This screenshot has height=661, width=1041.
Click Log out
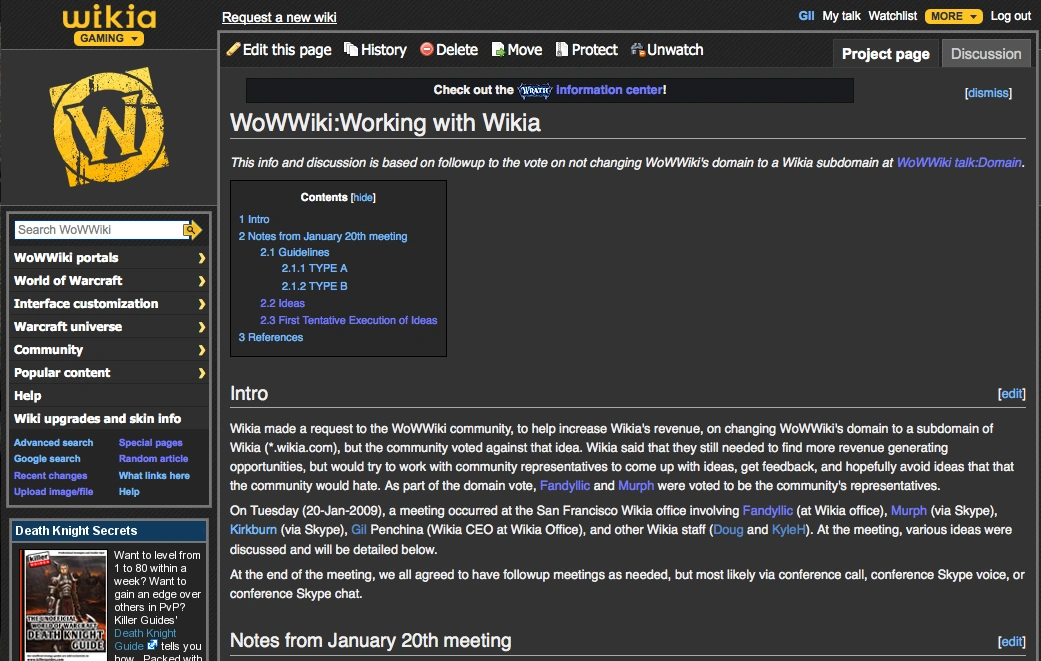point(1010,16)
